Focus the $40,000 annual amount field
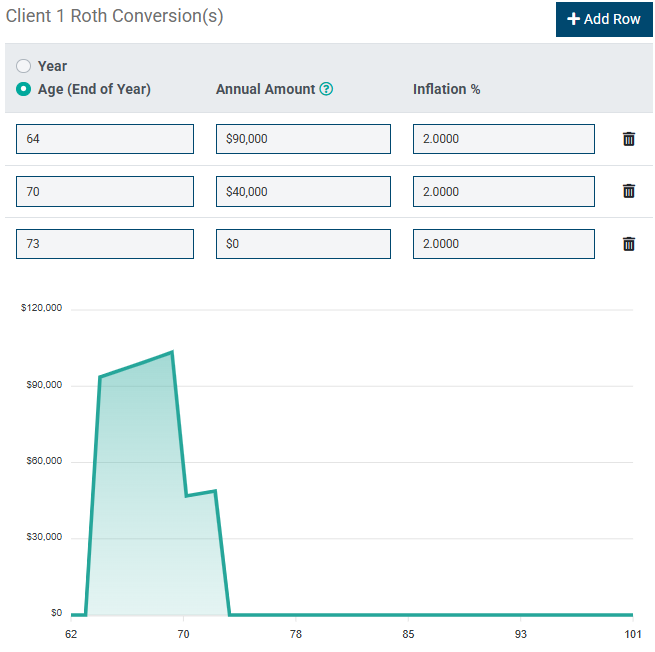This screenshot has width=655, height=652. pos(303,191)
